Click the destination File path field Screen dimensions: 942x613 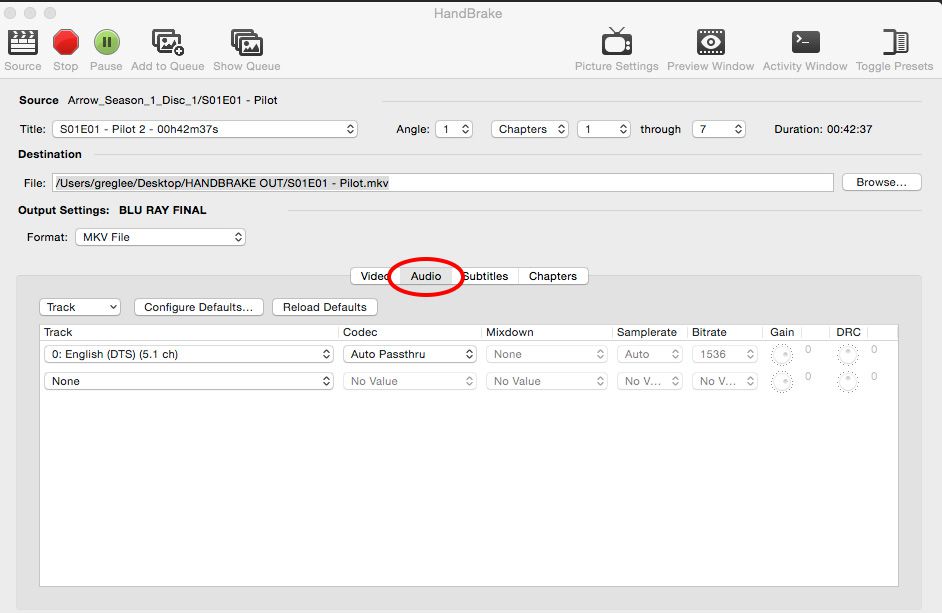443,183
